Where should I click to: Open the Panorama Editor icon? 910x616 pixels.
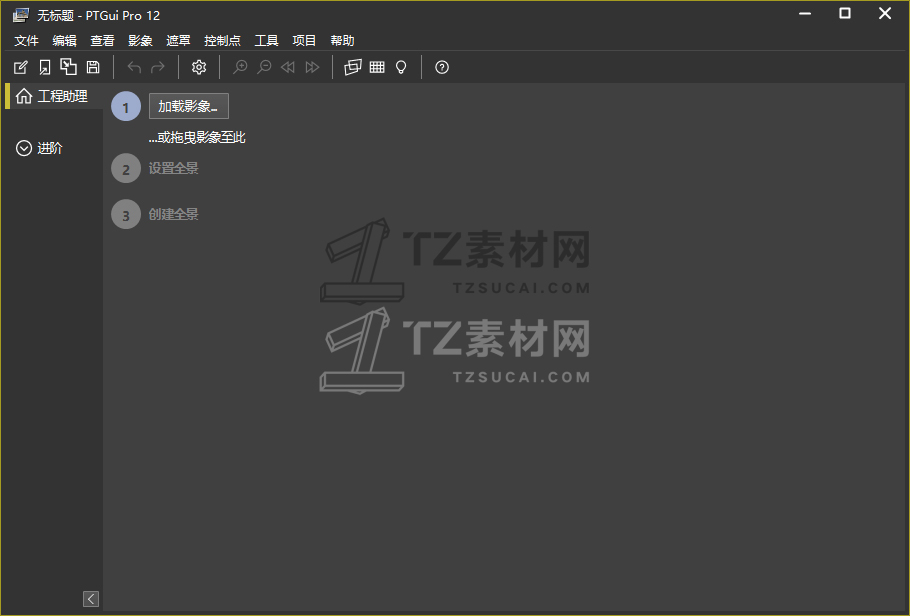(353, 67)
